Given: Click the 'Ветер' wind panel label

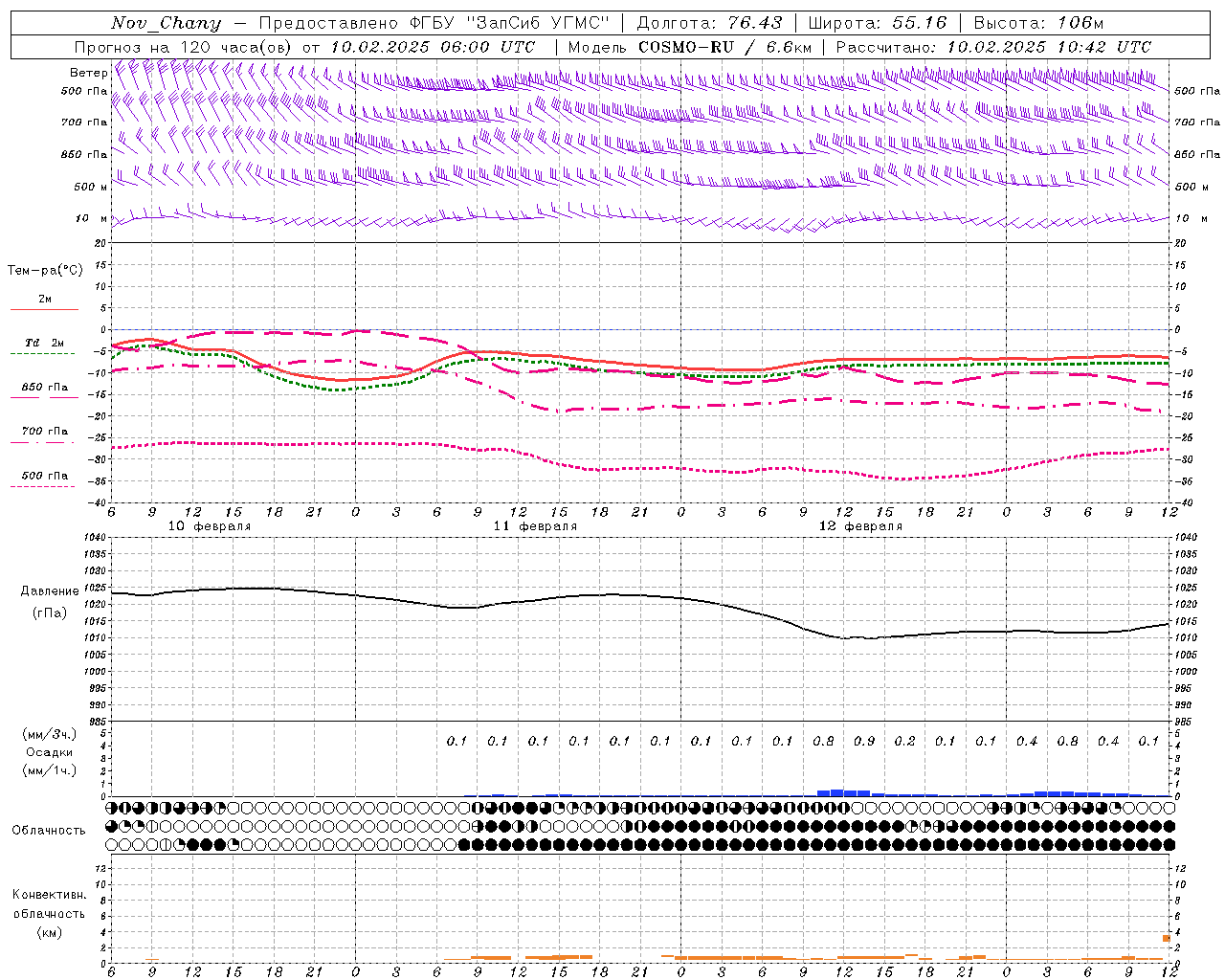Looking at the screenshot, I should [x=88, y=73].
